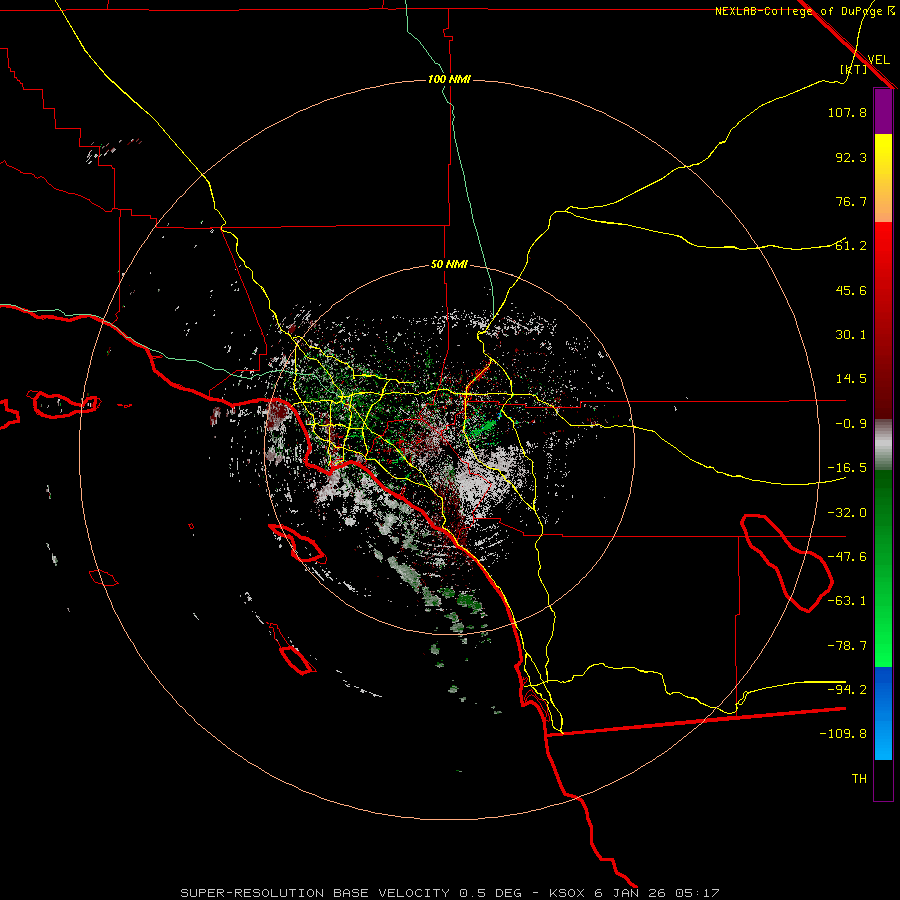Image resolution: width=900 pixels, height=900 pixels.
Task: Click the TH legend label
Action: 859,779
